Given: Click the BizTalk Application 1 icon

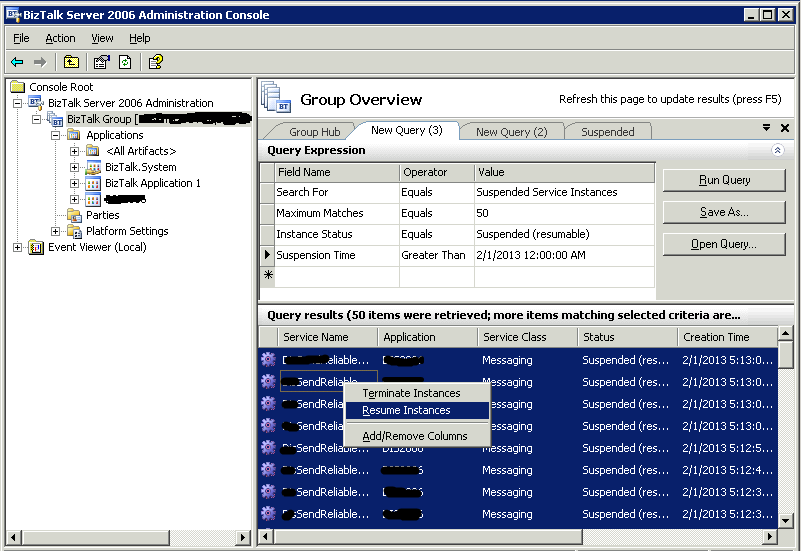Looking at the screenshot, I should click(x=93, y=183).
